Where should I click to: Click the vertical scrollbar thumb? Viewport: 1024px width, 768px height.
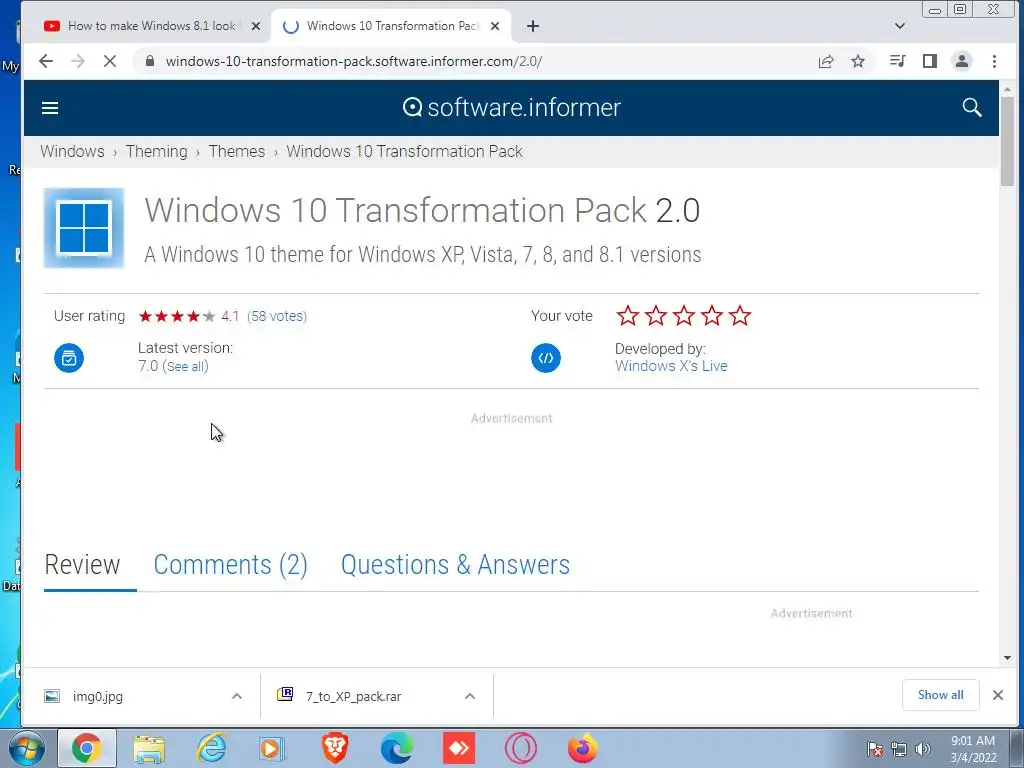point(1006,141)
